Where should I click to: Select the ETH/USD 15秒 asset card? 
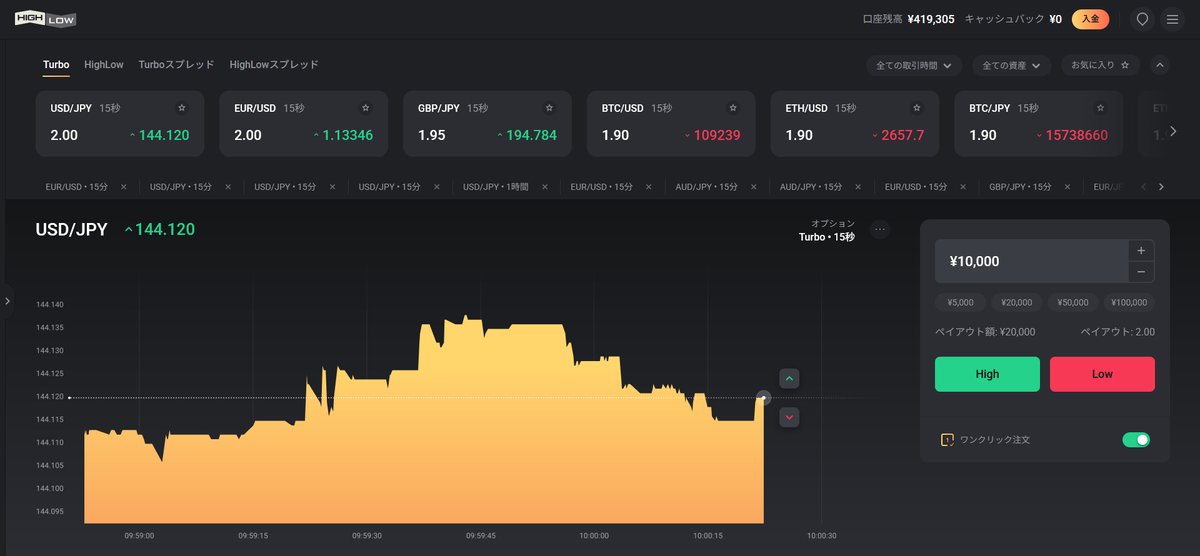click(855, 124)
